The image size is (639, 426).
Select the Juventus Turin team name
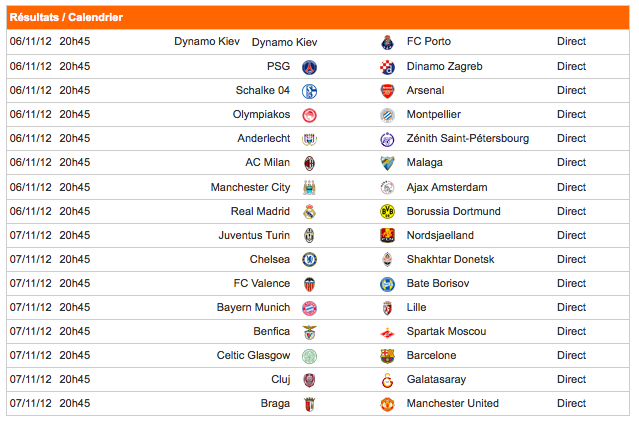[254, 235]
